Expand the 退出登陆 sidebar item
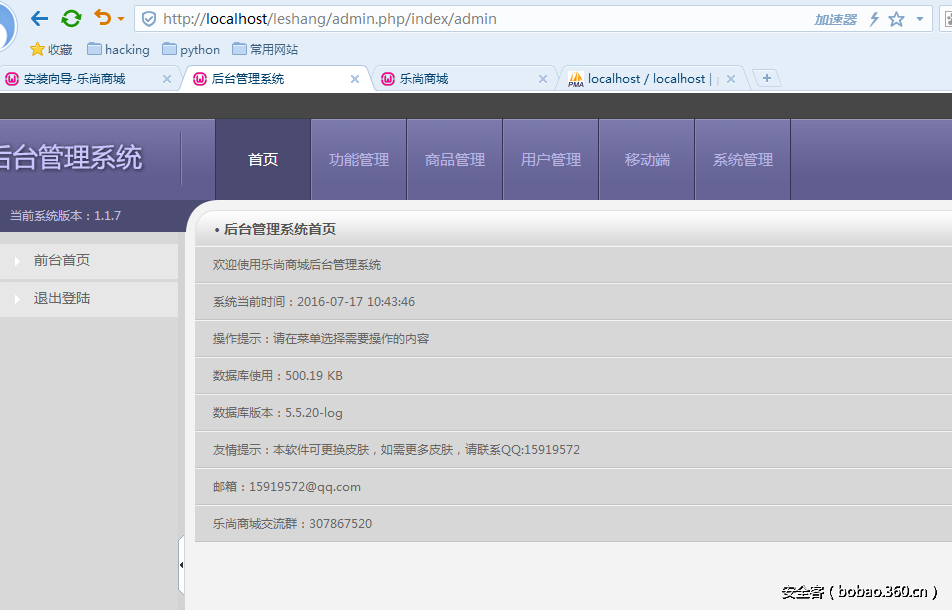Viewport: 952px width, 610px height. click(61, 298)
